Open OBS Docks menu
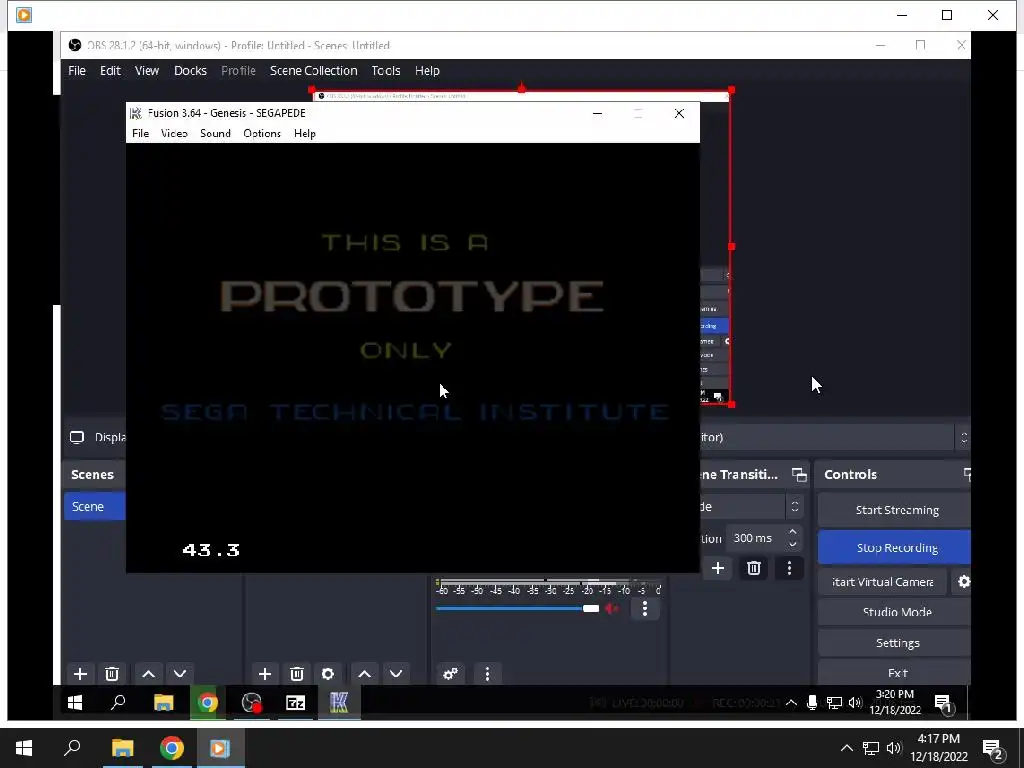Viewport: 1024px width, 768px height. tap(190, 71)
